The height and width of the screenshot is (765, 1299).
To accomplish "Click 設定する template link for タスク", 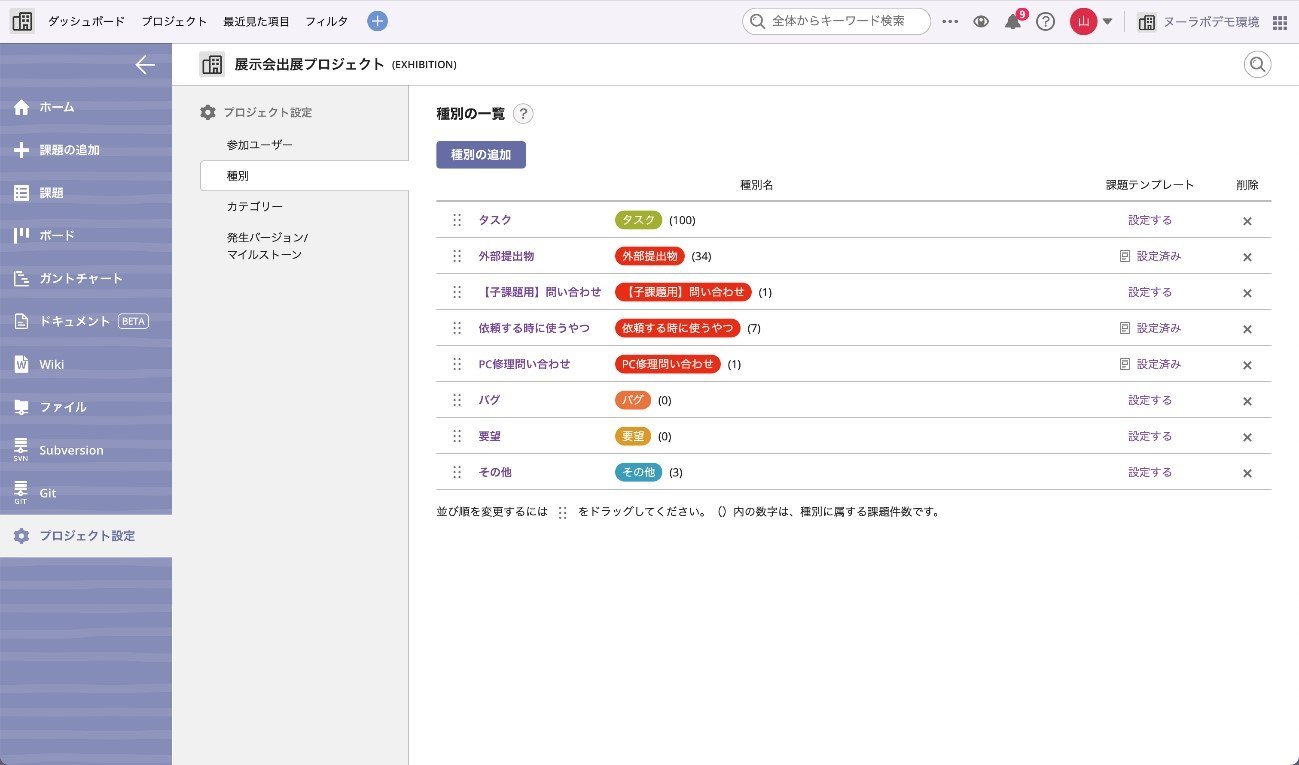I will click(x=1150, y=220).
